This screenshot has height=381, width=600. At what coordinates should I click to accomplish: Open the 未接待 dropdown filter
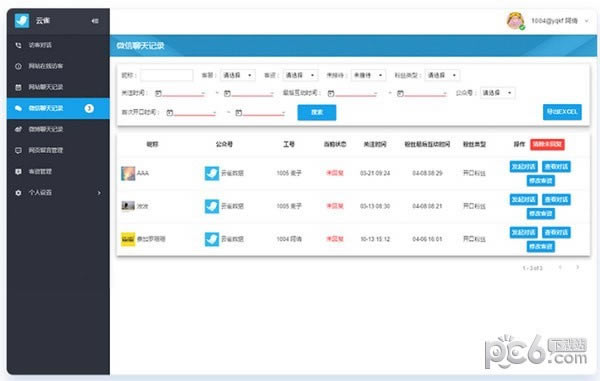pyautogui.click(x=368, y=75)
